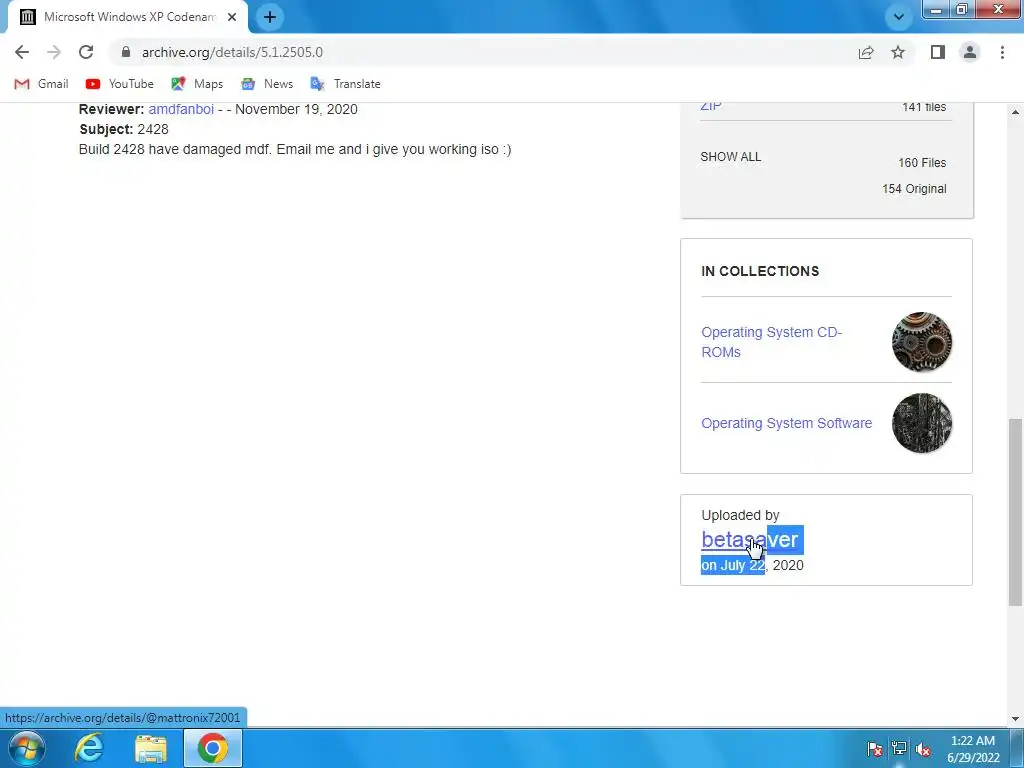Bookmark this page with the star
This screenshot has height=768, width=1024.
(898, 52)
